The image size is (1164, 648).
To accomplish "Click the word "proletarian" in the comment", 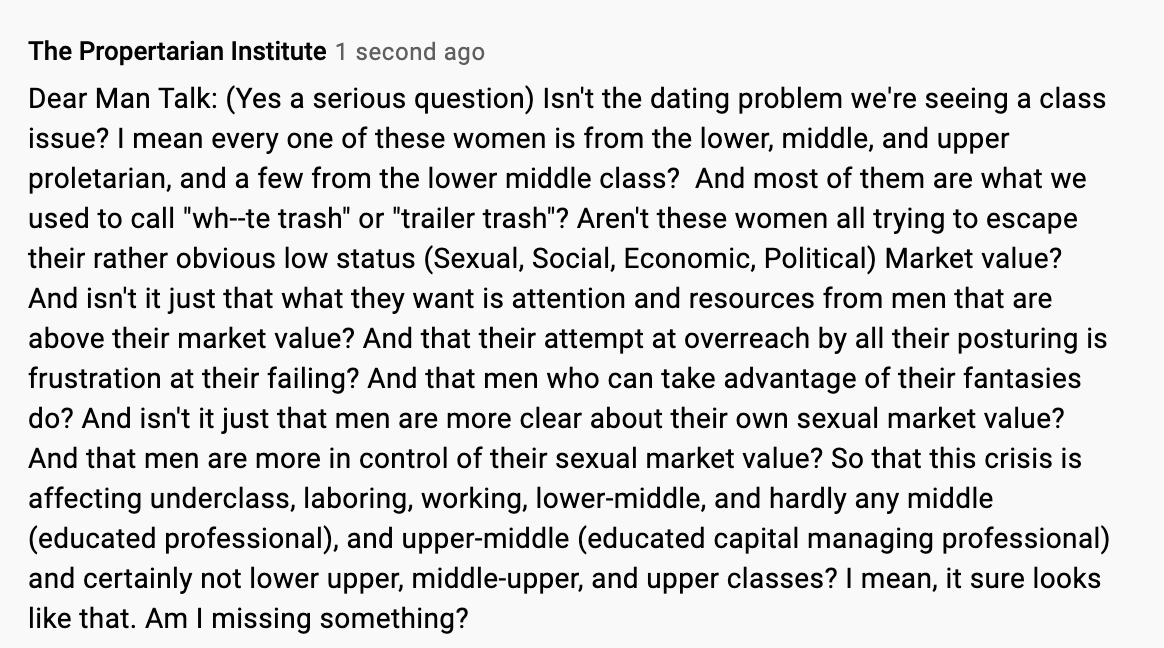I will pyautogui.click(x=96, y=180).
